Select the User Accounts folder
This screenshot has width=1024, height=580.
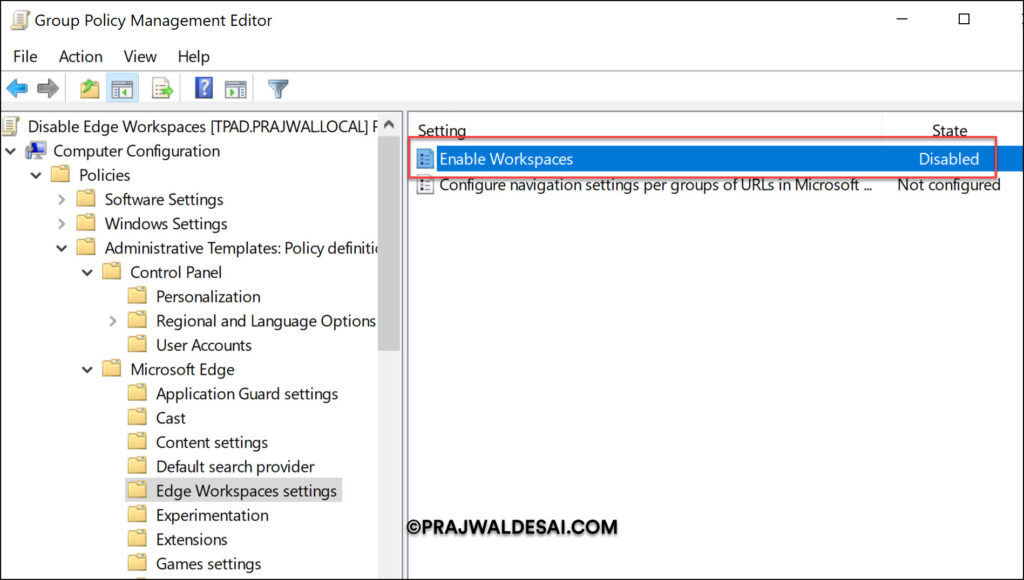click(204, 345)
